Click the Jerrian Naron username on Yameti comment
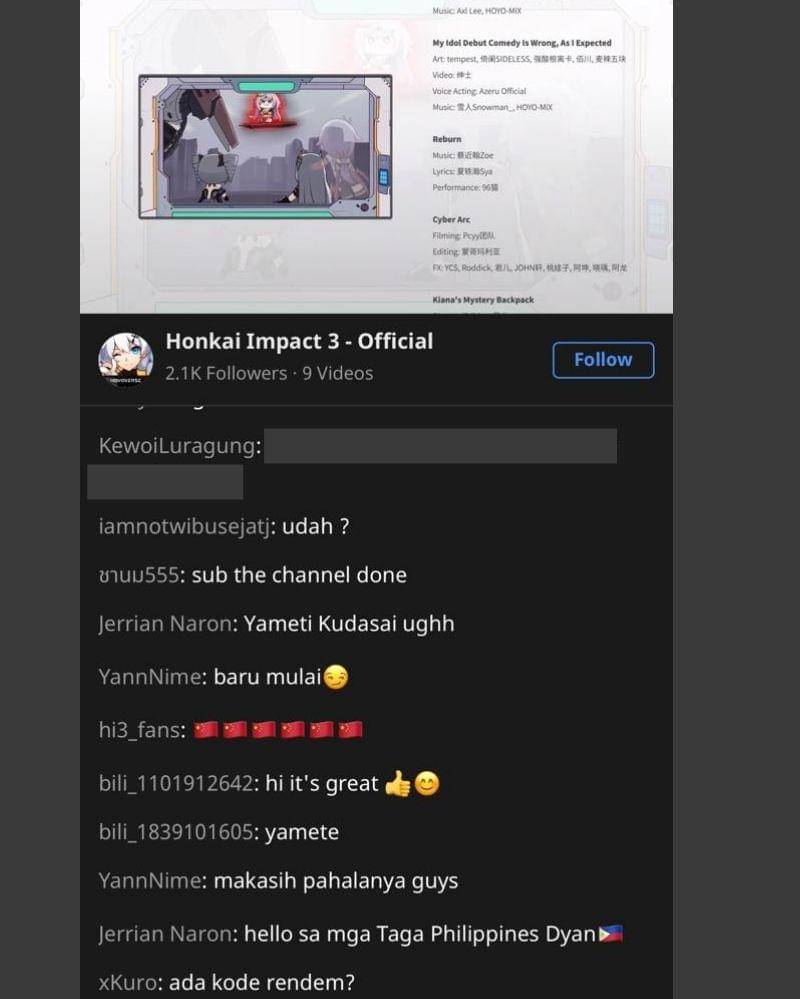Viewport: 800px width, 999px height. (165, 623)
